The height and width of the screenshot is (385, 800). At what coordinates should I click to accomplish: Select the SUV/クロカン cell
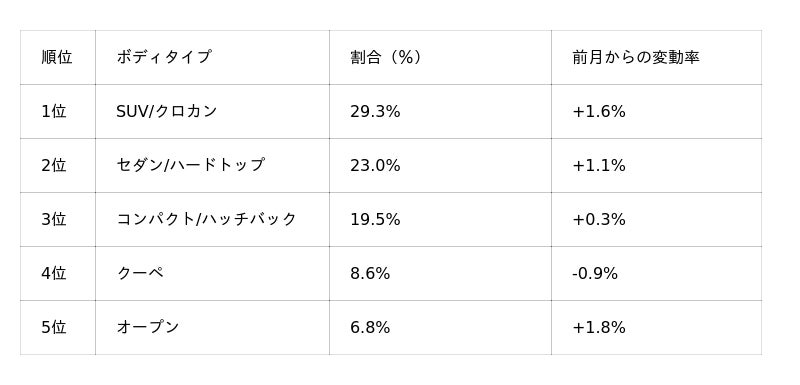[212, 111]
